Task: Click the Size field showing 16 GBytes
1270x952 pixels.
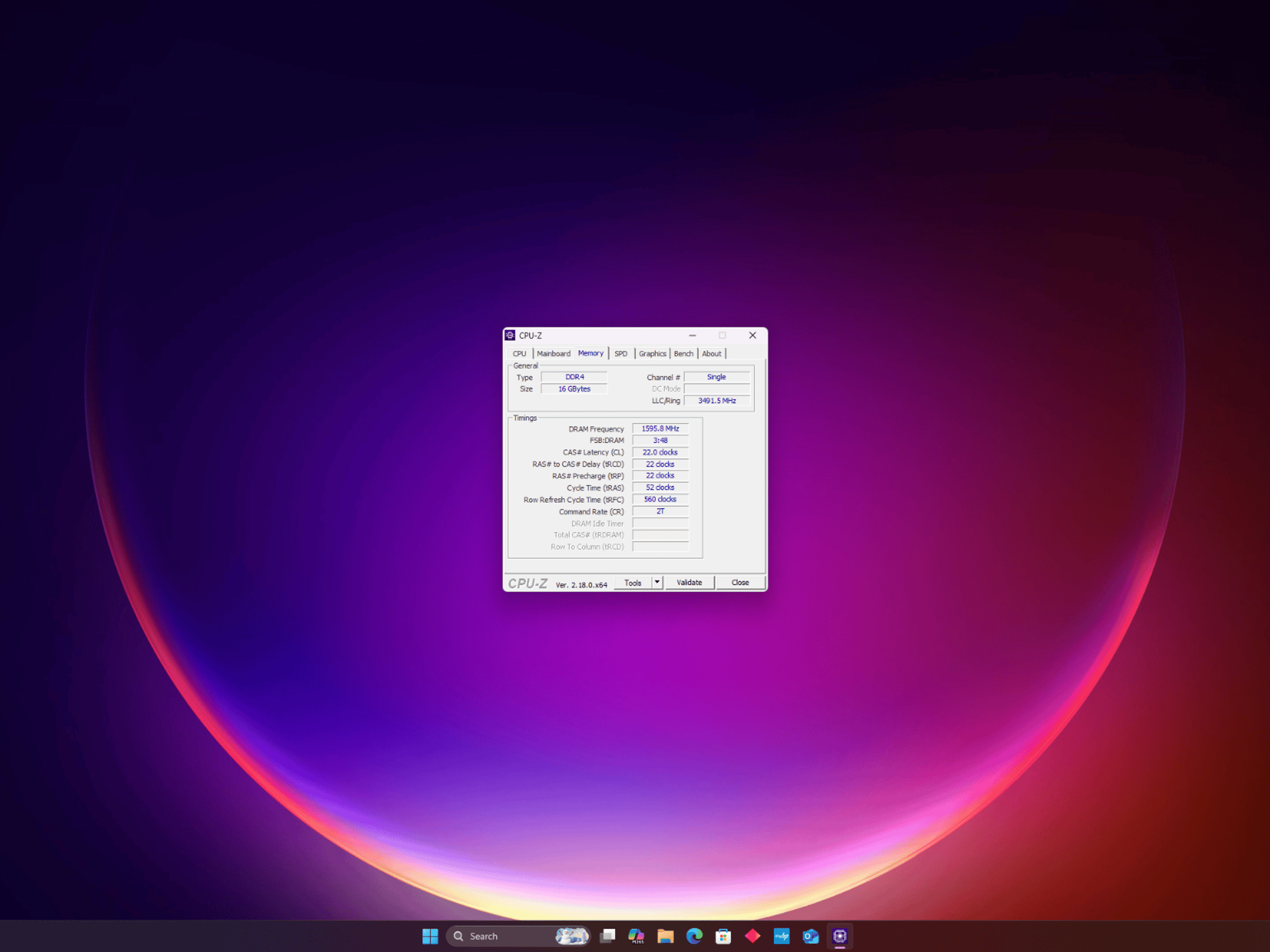Action: click(x=574, y=389)
